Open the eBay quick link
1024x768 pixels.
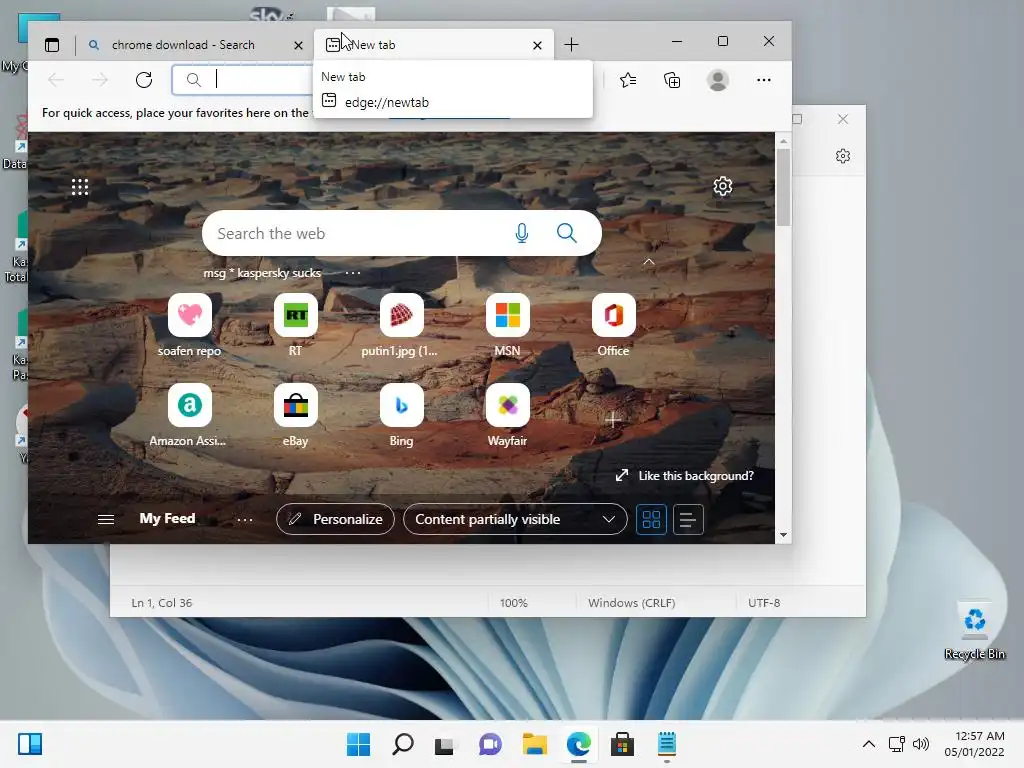coord(295,415)
